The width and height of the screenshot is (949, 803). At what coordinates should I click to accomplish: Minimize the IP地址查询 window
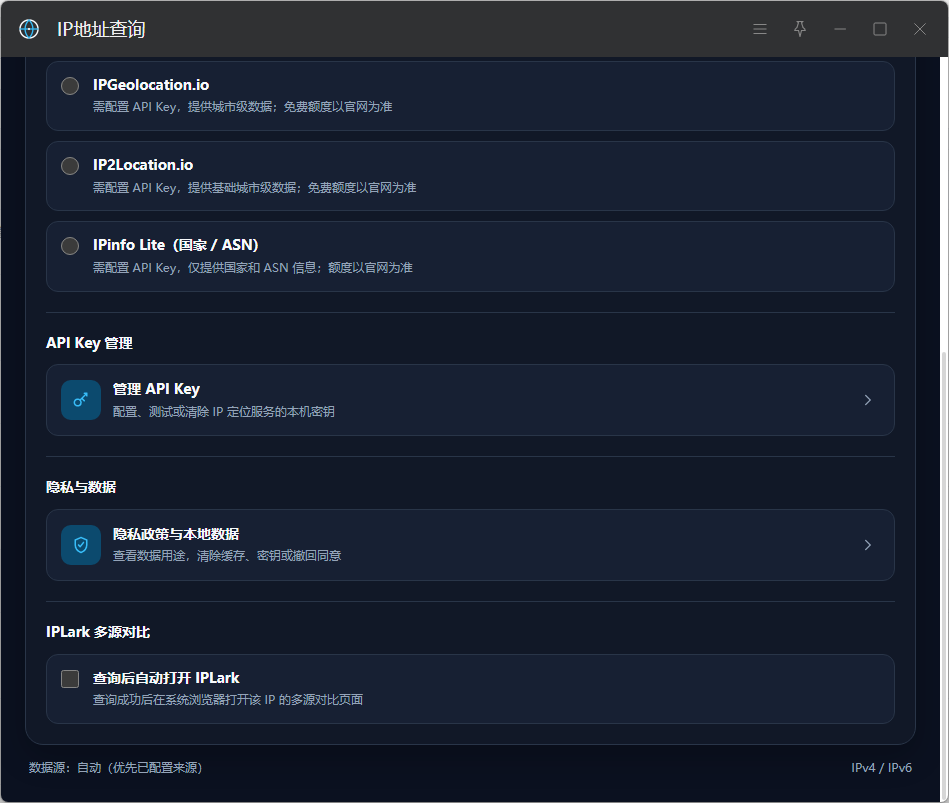coord(840,29)
